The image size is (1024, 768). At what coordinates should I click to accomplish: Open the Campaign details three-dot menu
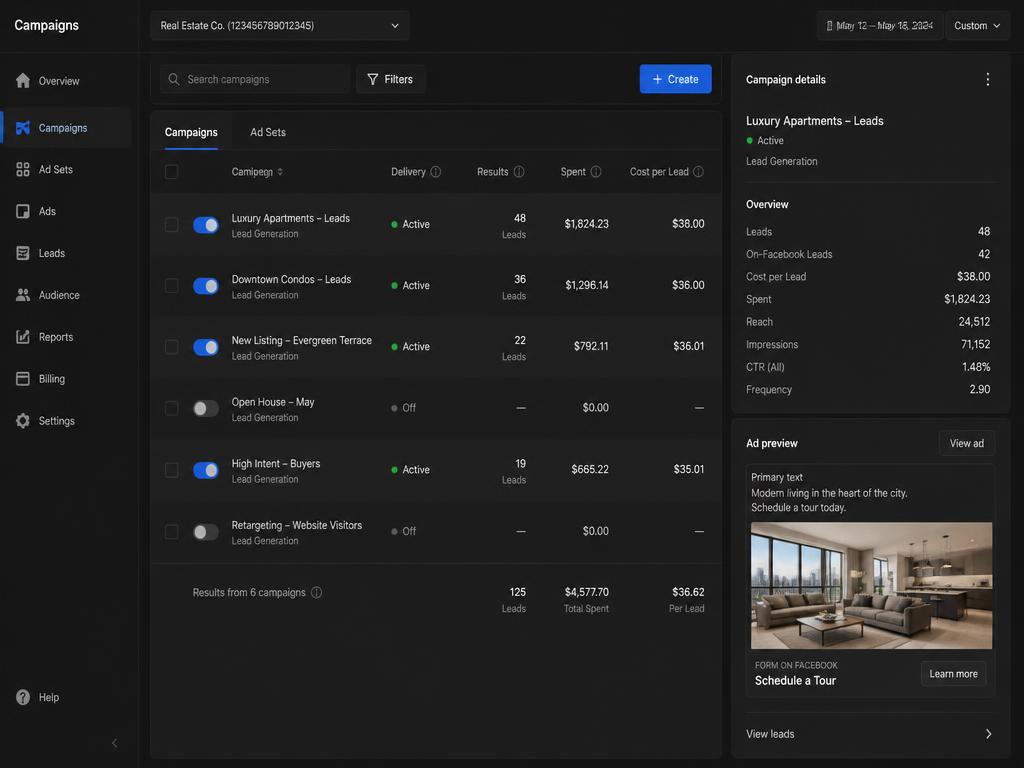tap(987, 80)
